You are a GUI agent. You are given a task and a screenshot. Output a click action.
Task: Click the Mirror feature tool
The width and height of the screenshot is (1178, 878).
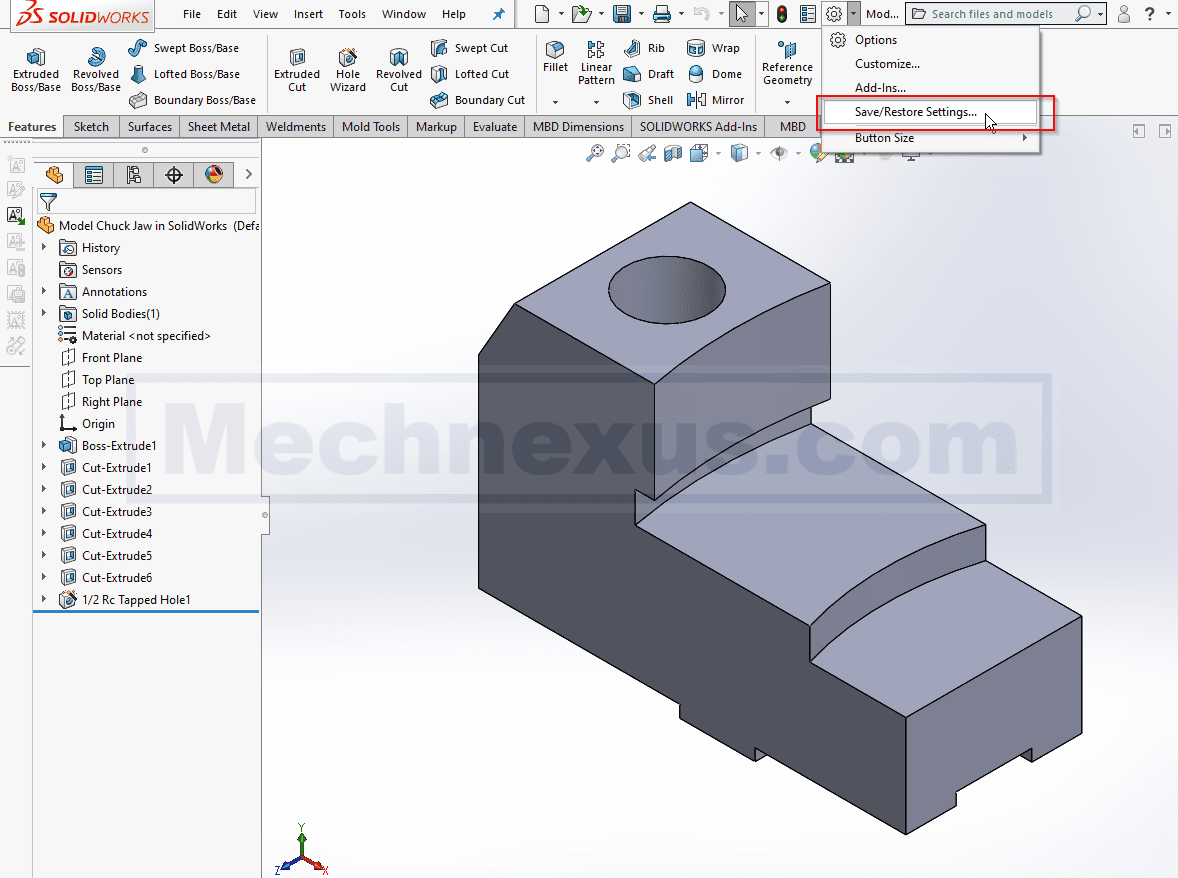tap(716, 100)
